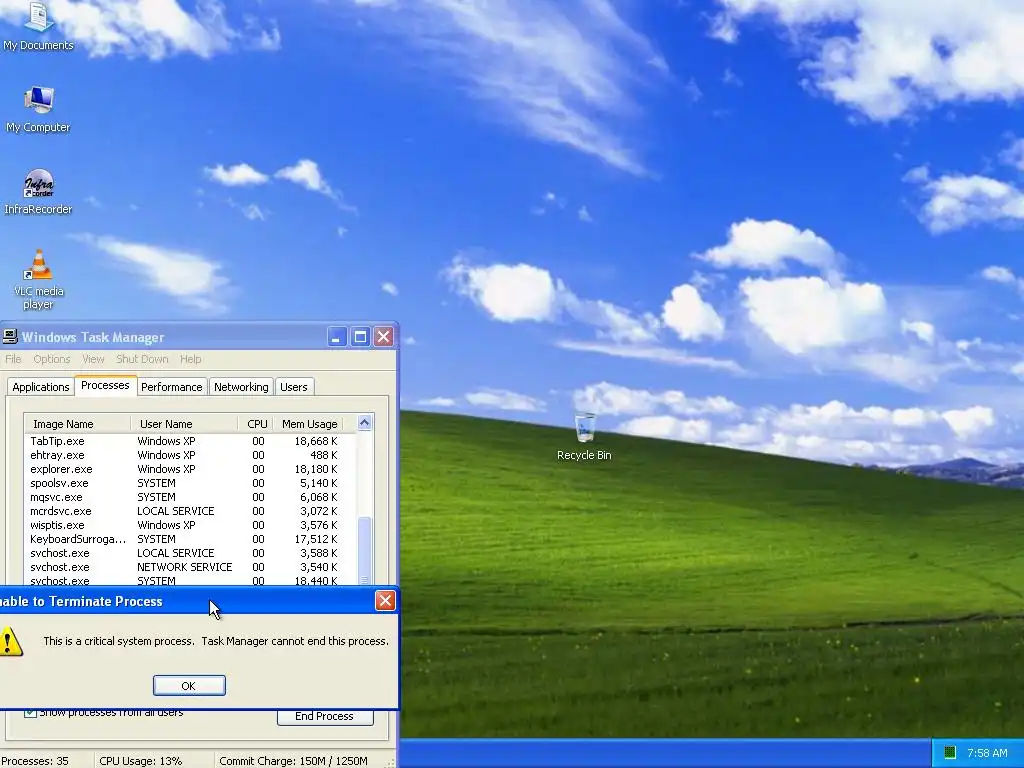Select the mqsvc.exe process row

coord(190,497)
